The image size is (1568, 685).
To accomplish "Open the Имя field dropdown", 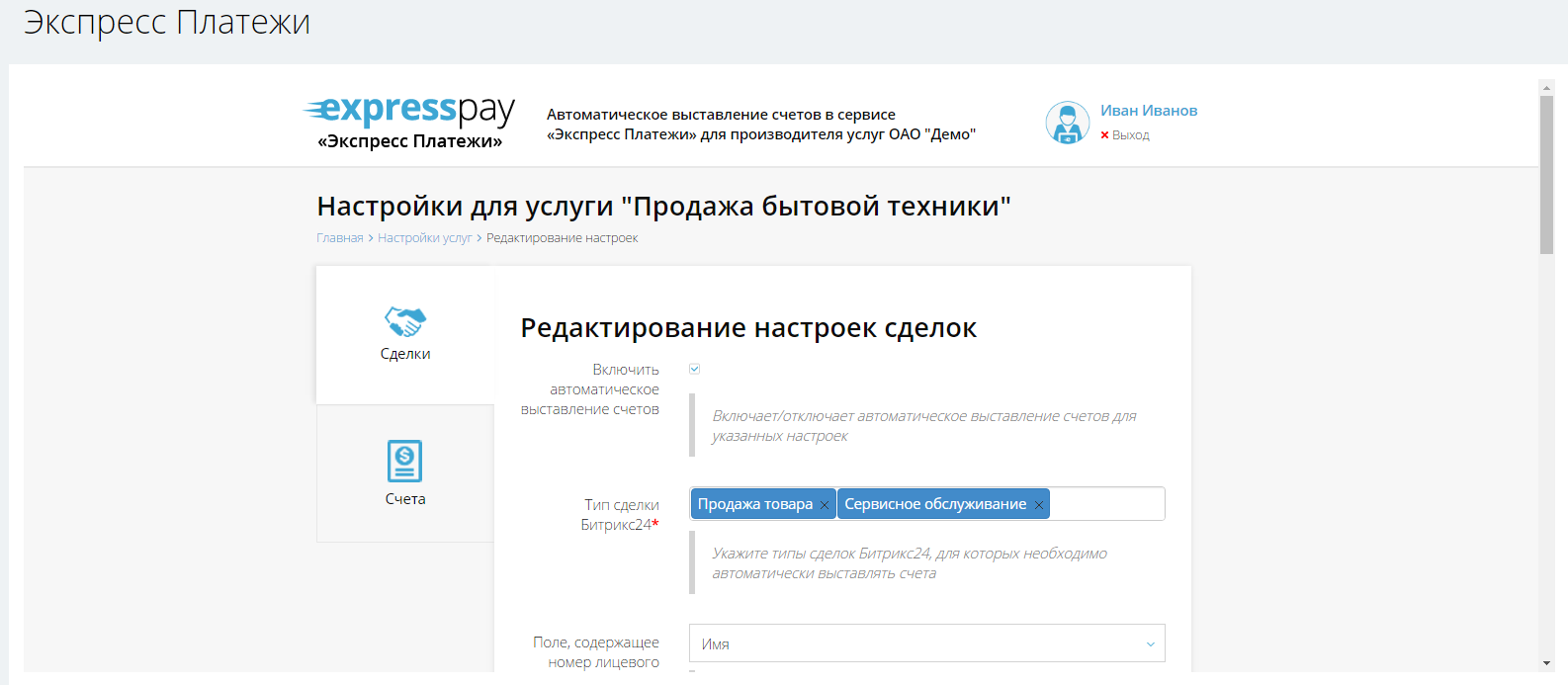I will pos(926,643).
